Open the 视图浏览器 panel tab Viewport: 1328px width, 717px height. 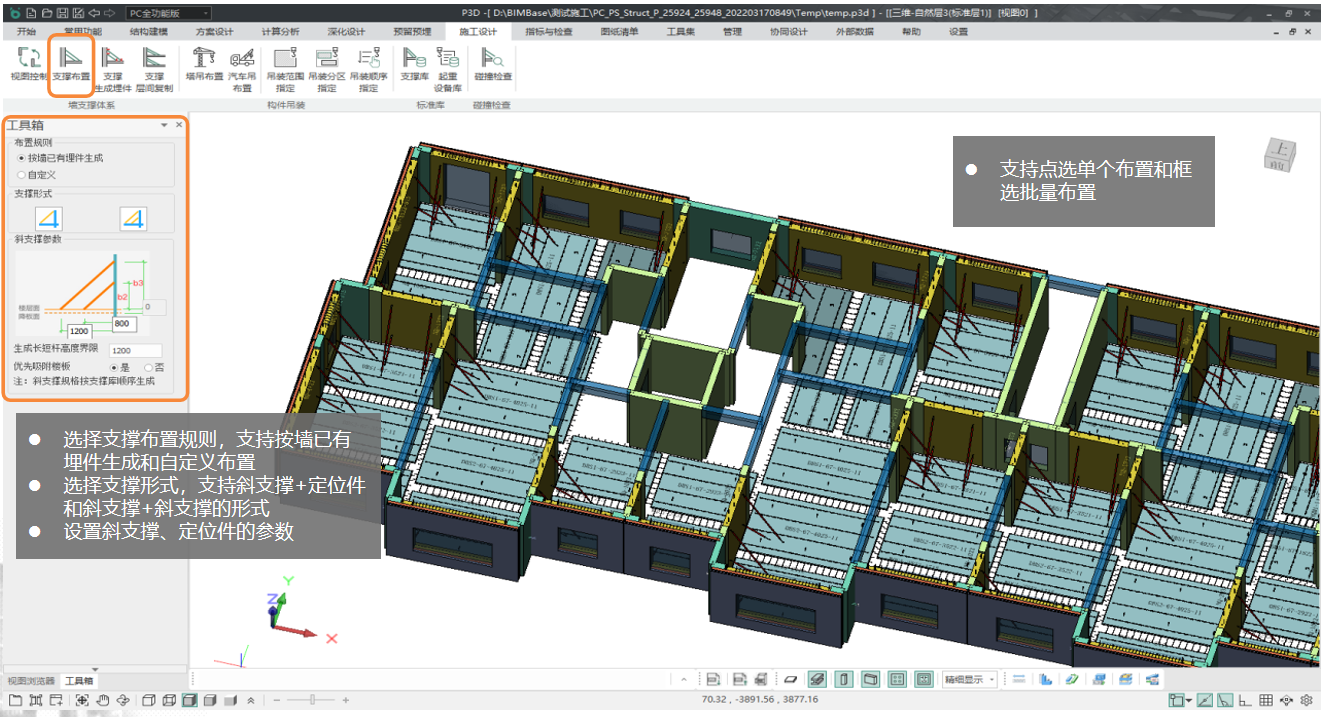tap(31, 681)
